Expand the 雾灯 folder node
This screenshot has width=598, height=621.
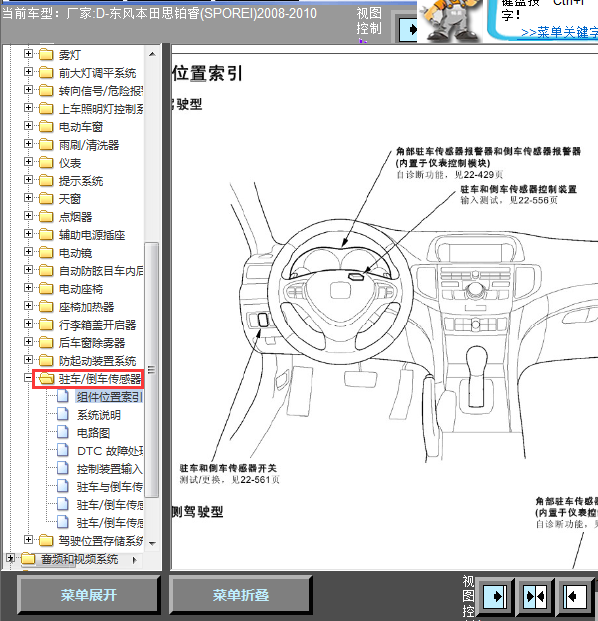point(28,53)
